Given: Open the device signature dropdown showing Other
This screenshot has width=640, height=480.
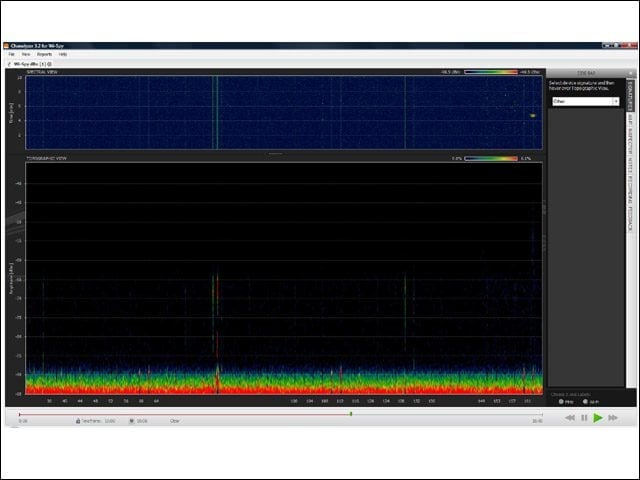Looking at the screenshot, I should pos(586,101).
